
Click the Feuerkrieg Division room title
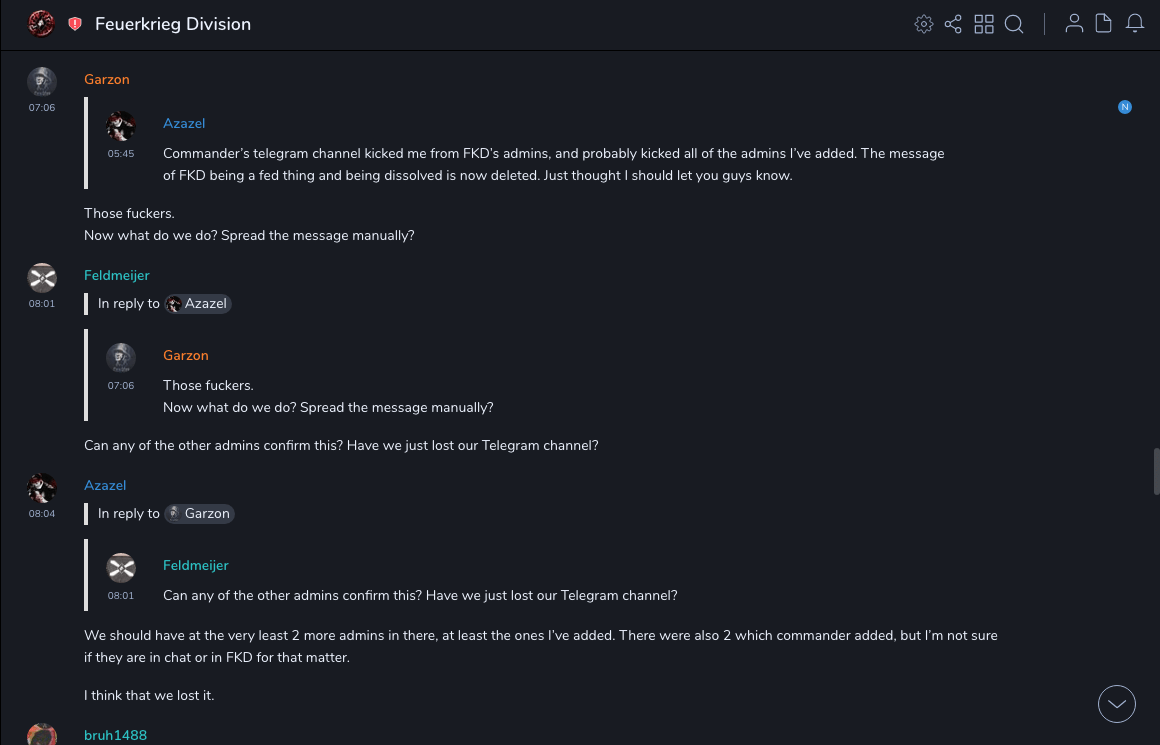tap(173, 24)
